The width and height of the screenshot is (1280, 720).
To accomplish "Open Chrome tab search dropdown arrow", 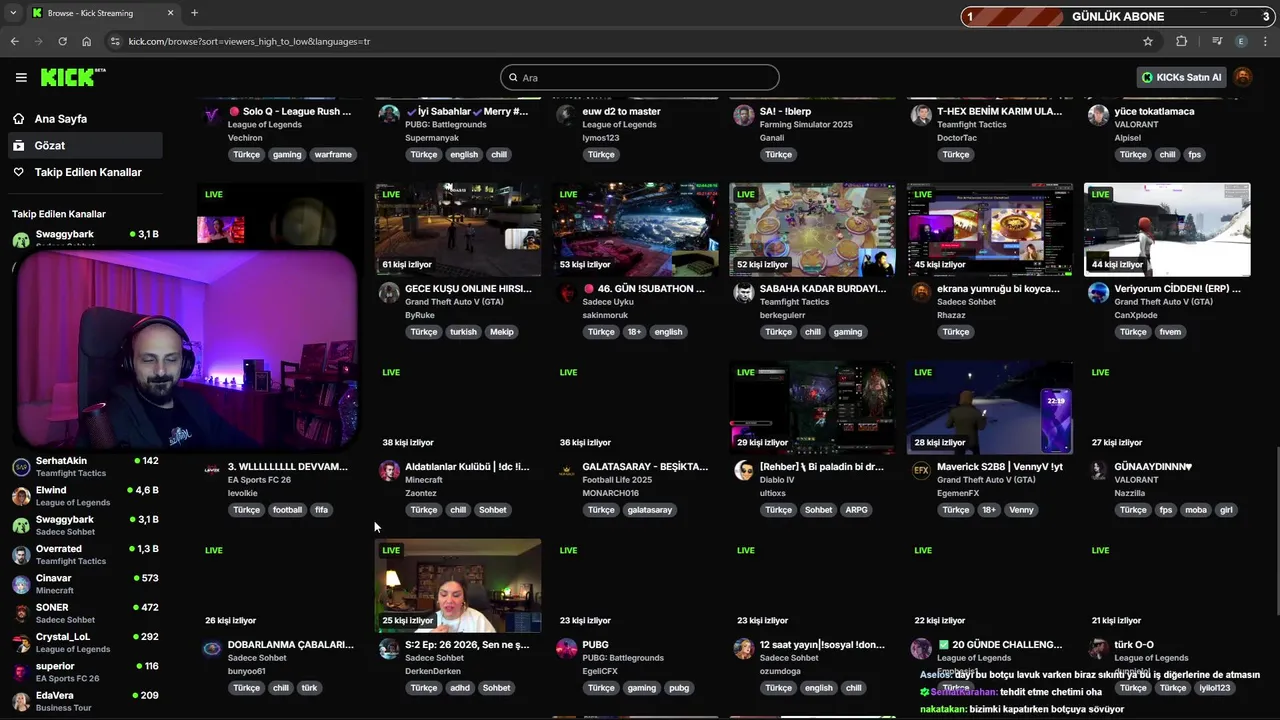I will [13, 13].
